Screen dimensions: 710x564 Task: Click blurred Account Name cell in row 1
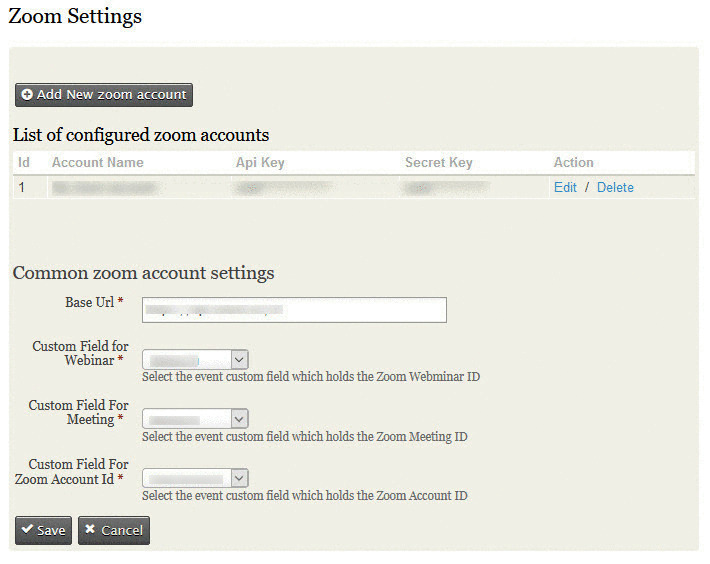[x=139, y=187]
